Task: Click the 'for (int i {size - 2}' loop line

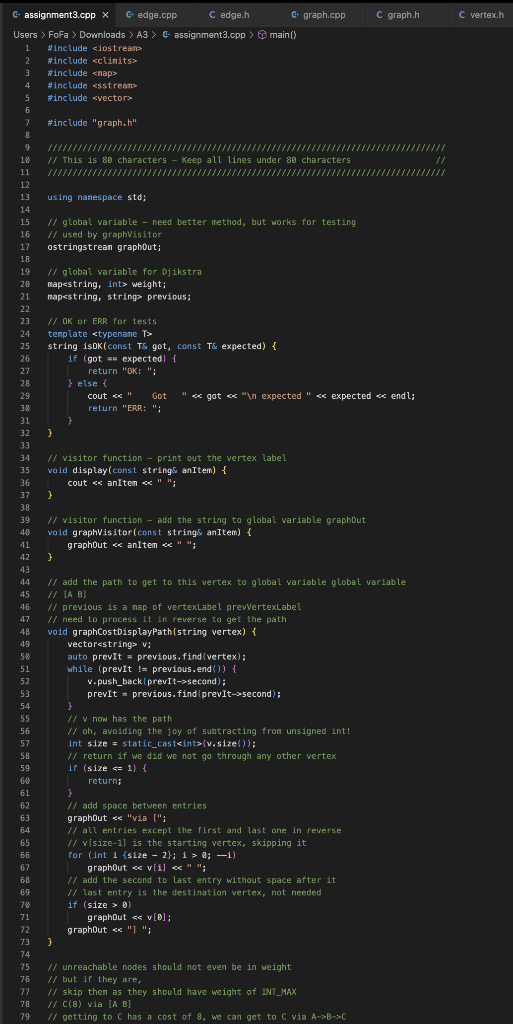Action: [x=152, y=855]
